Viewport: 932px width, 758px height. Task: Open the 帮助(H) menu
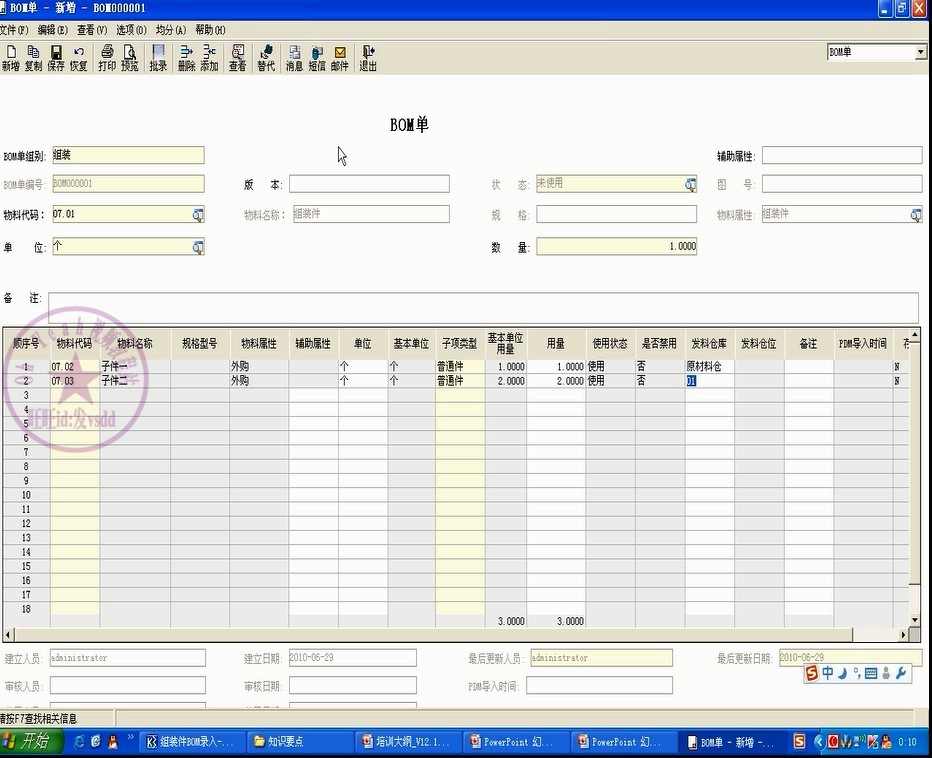click(210, 30)
